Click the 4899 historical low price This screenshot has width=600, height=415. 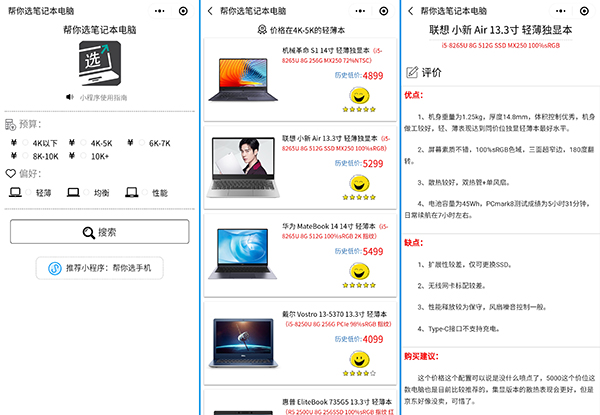(373, 76)
